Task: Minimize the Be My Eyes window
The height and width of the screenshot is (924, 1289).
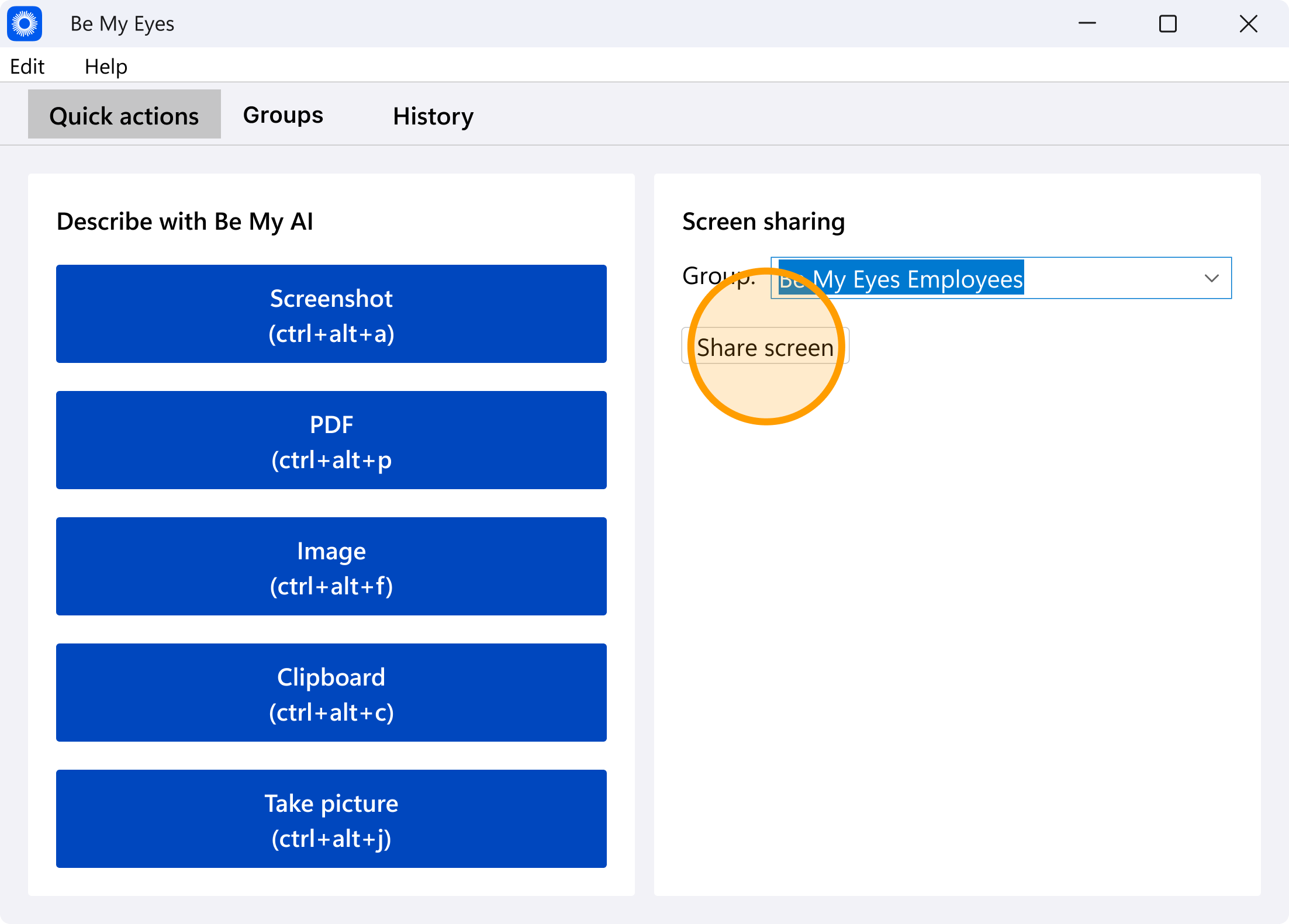Action: [1087, 23]
